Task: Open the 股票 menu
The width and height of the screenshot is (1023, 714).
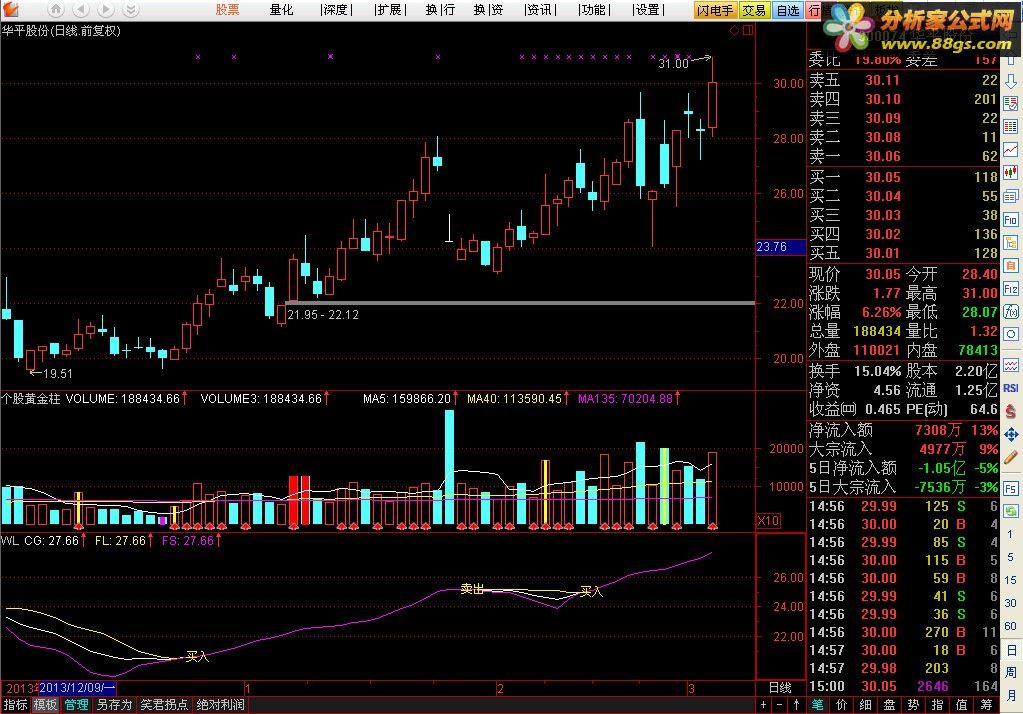Action: point(228,10)
